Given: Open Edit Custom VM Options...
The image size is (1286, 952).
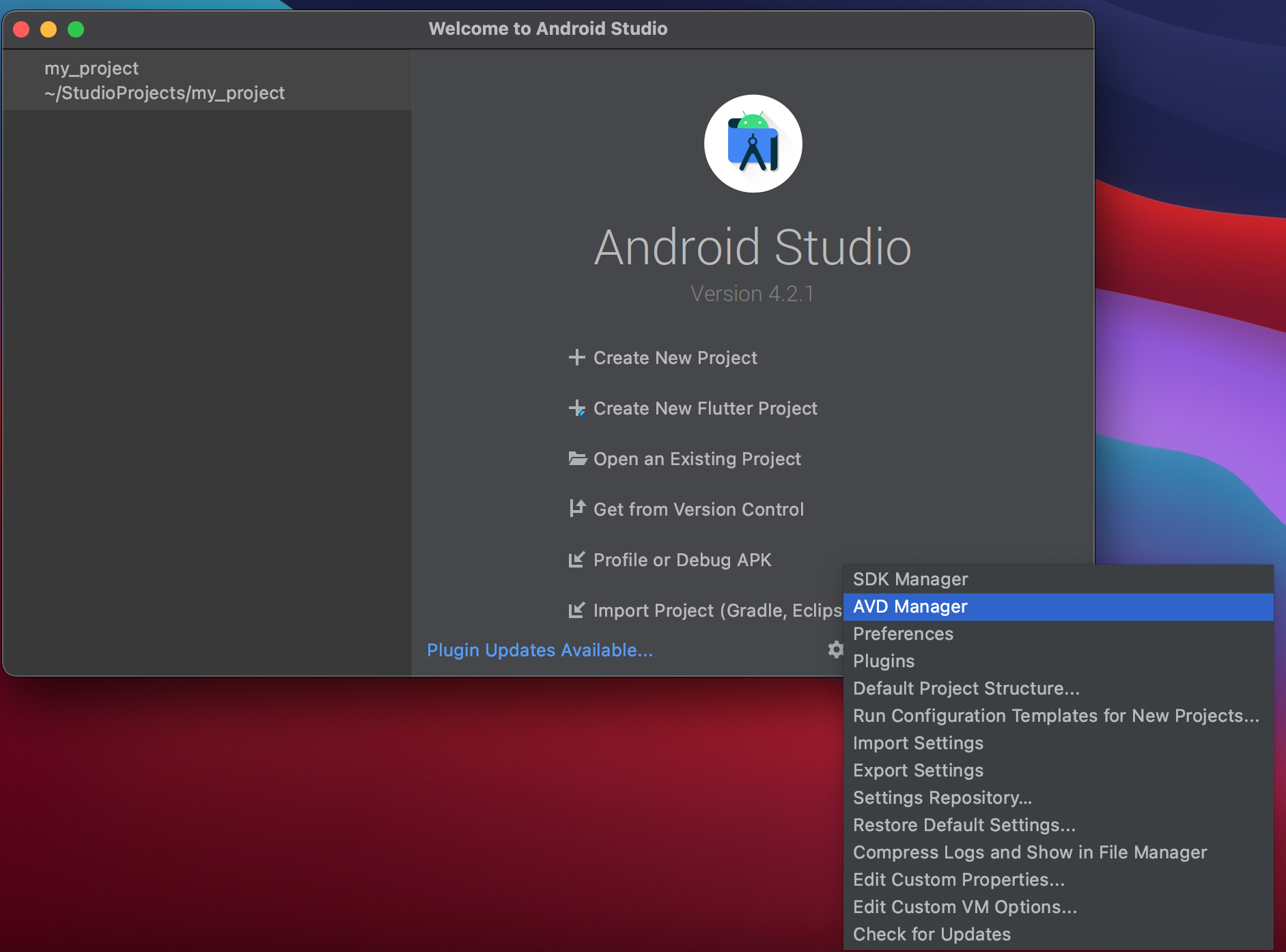Looking at the screenshot, I should [x=1059, y=907].
